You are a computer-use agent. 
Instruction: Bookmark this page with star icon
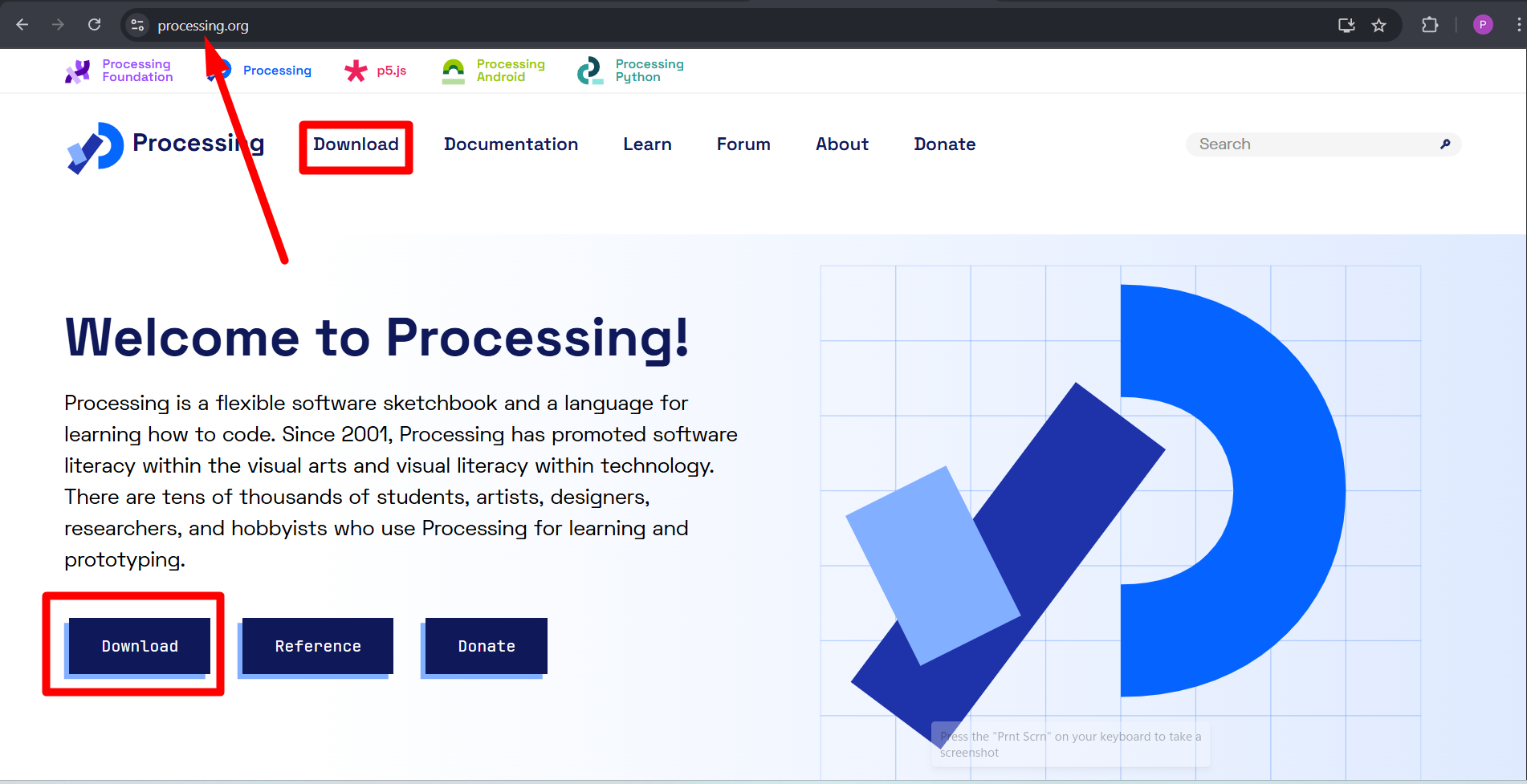(1378, 26)
